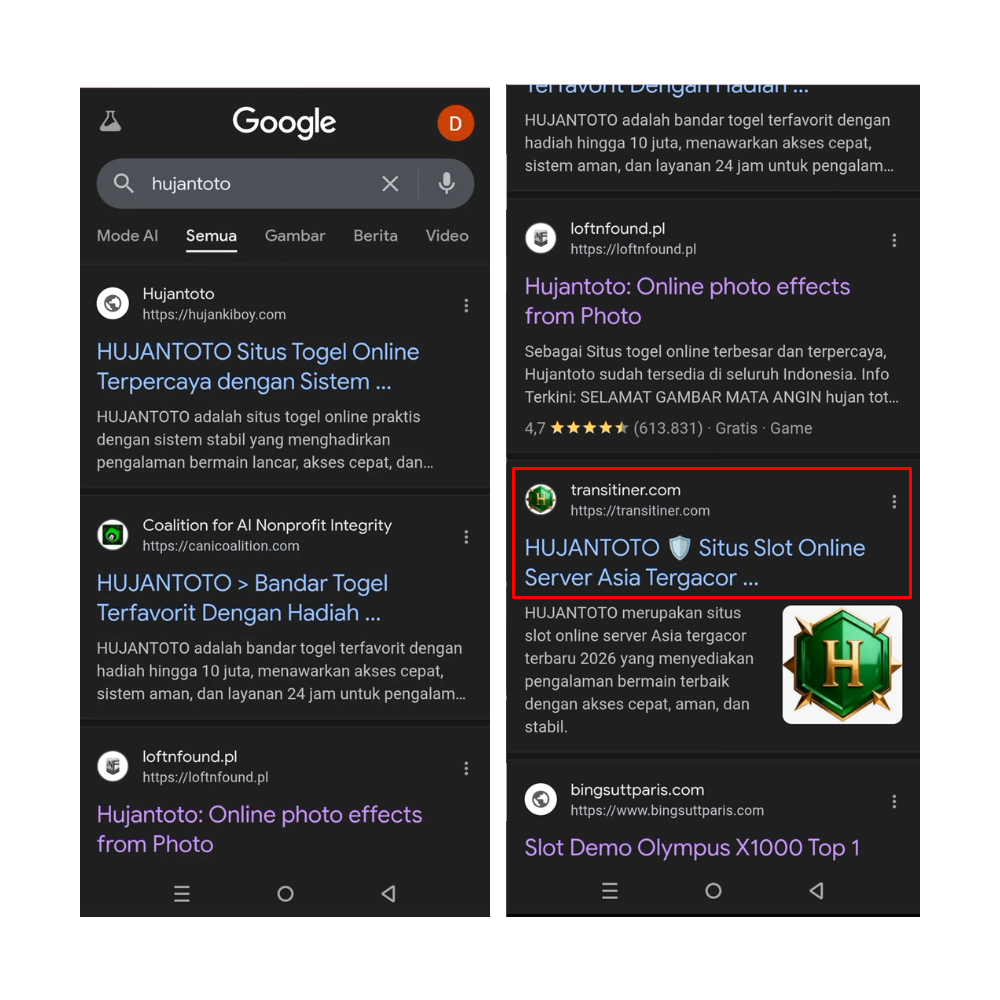Switch to the Berita tab

tap(375, 236)
